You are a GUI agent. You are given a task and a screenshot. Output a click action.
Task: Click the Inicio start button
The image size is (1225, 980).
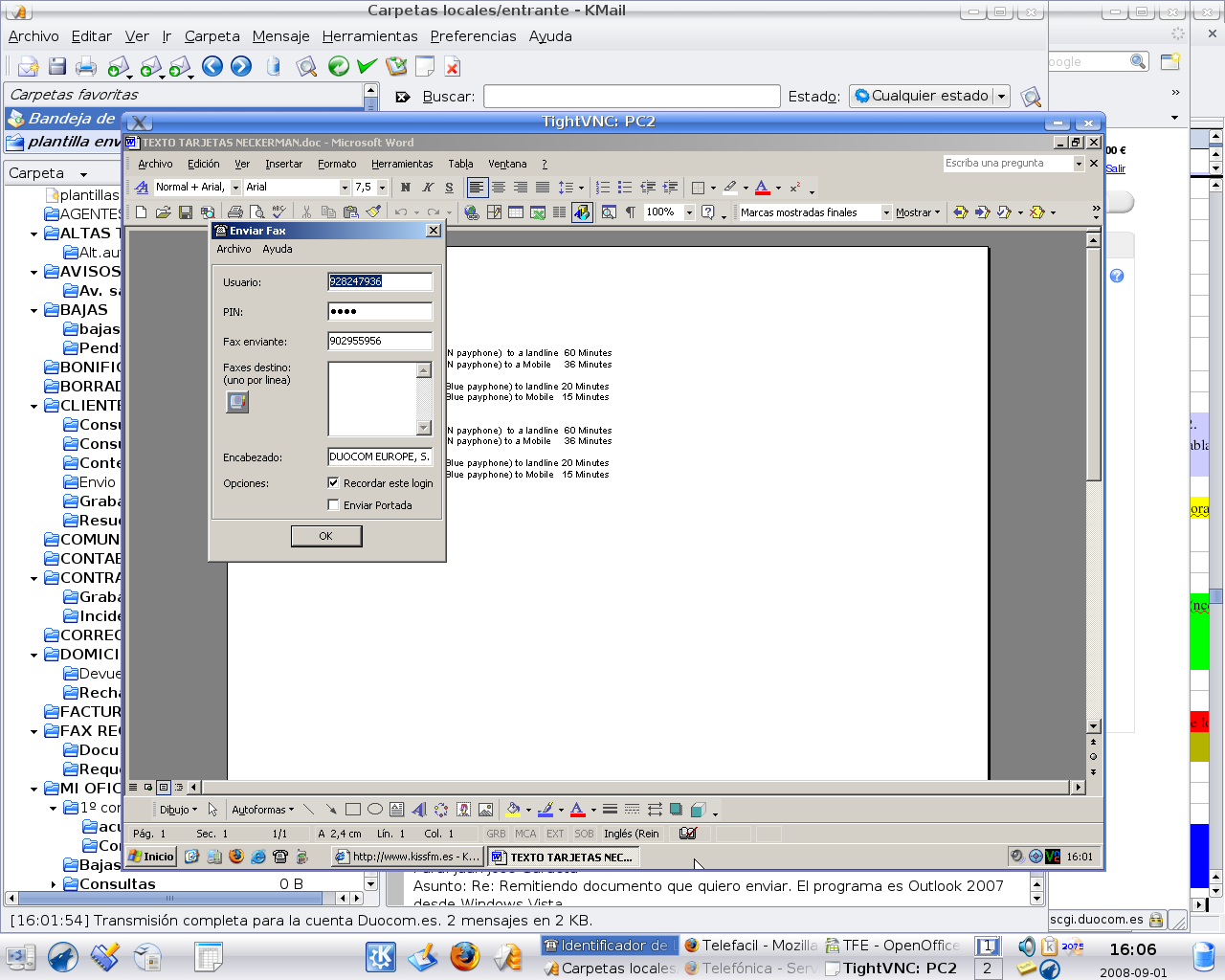[151, 857]
